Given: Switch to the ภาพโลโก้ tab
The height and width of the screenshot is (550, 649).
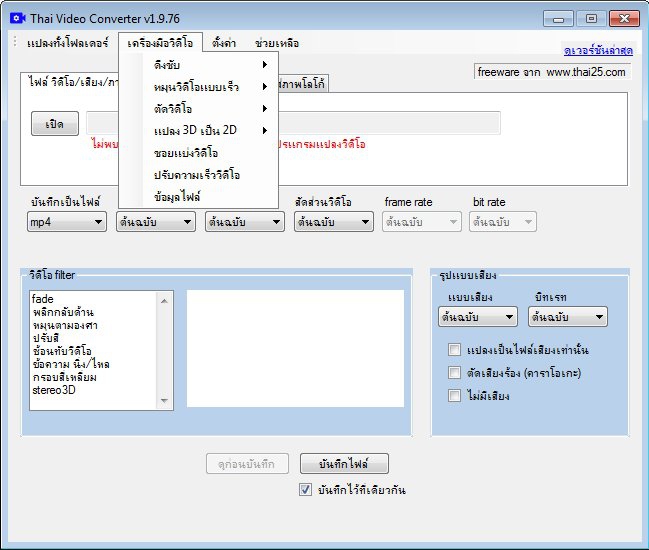Looking at the screenshot, I should tap(303, 84).
